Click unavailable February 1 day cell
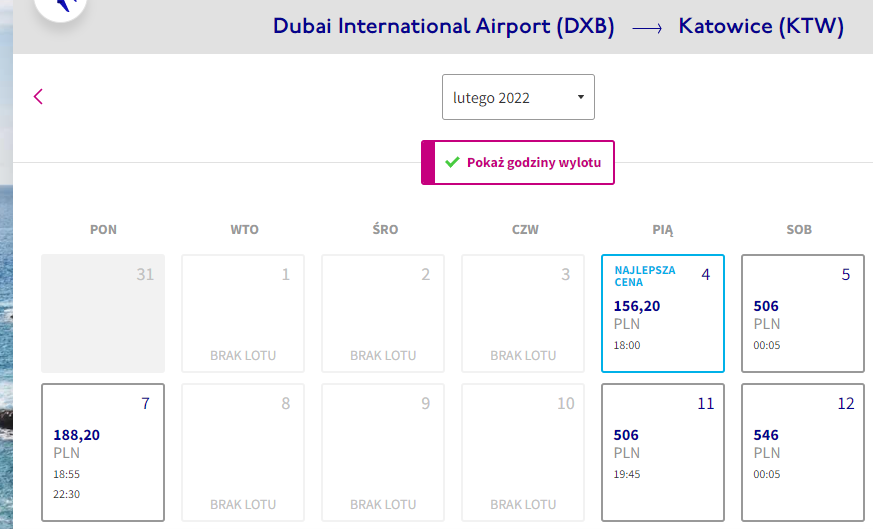The height and width of the screenshot is (529, 873). point(243,314)
